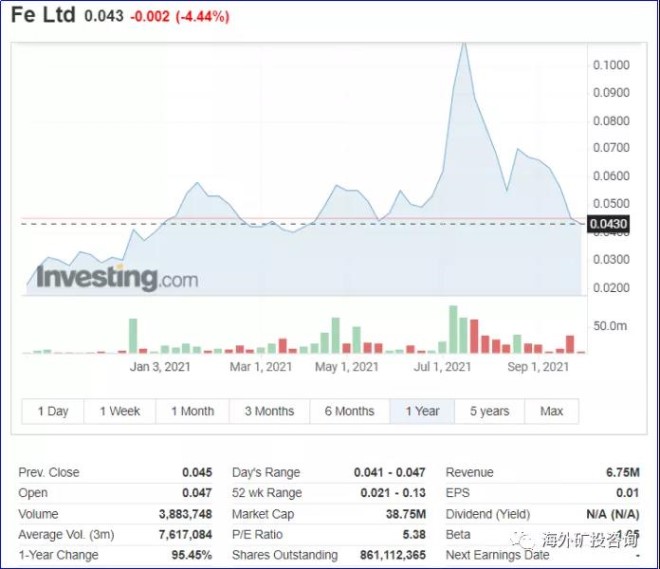This screenshot has width=660, height=569.
Task: Click the Jan 3, 2021 axis label
Action: 160,367
